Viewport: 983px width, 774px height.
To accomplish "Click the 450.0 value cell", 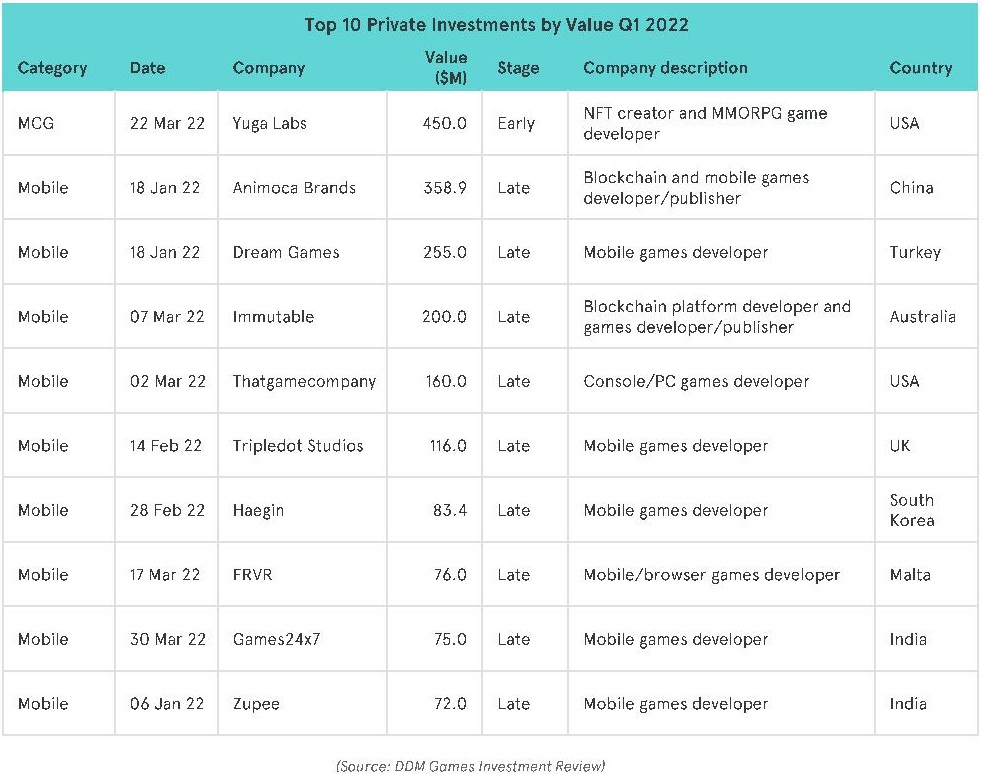I will pos(445,123).
